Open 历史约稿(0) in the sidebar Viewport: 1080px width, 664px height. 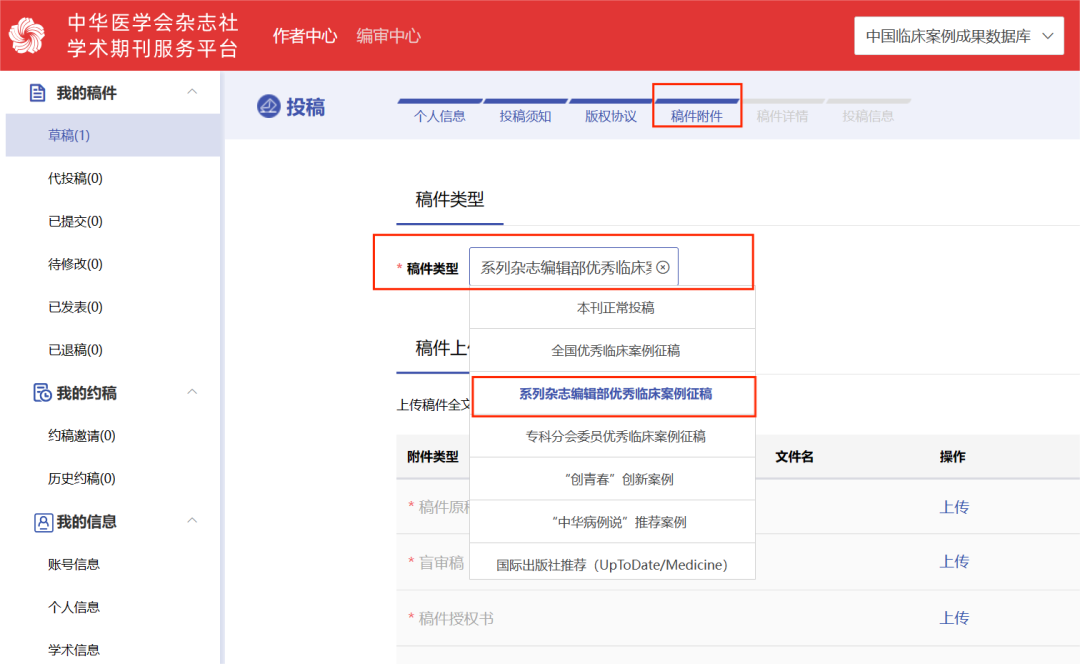tap(81, 478)
